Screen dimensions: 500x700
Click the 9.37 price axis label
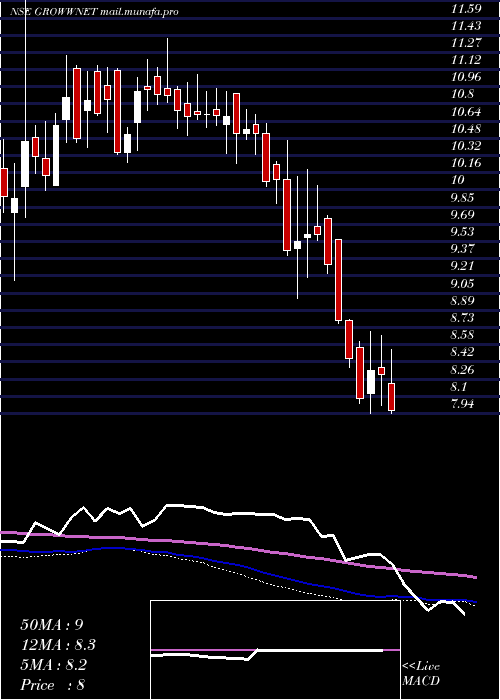(464, 249)
